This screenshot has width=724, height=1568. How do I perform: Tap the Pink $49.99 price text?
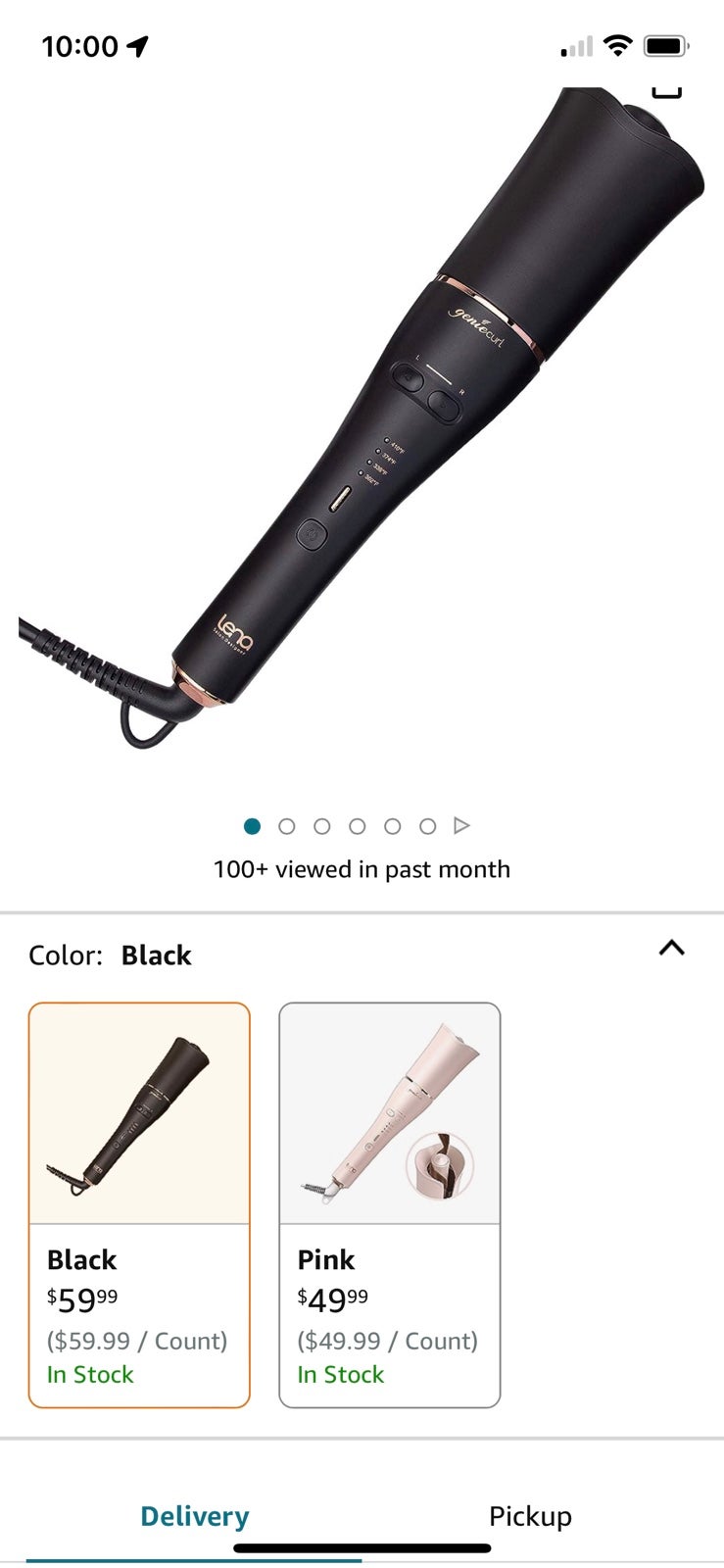[x=333, y=1299]
